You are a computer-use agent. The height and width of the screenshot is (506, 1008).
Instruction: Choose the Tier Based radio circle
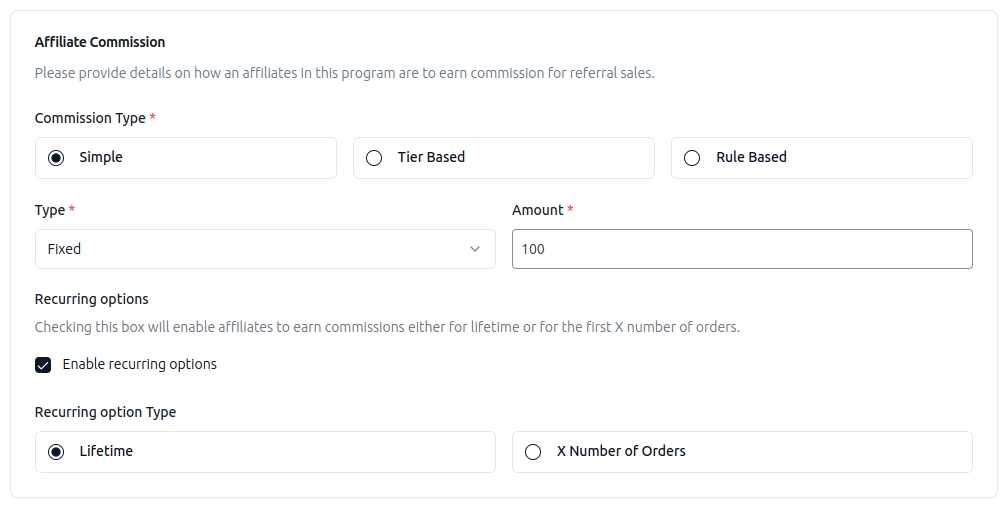coord(374,158)
